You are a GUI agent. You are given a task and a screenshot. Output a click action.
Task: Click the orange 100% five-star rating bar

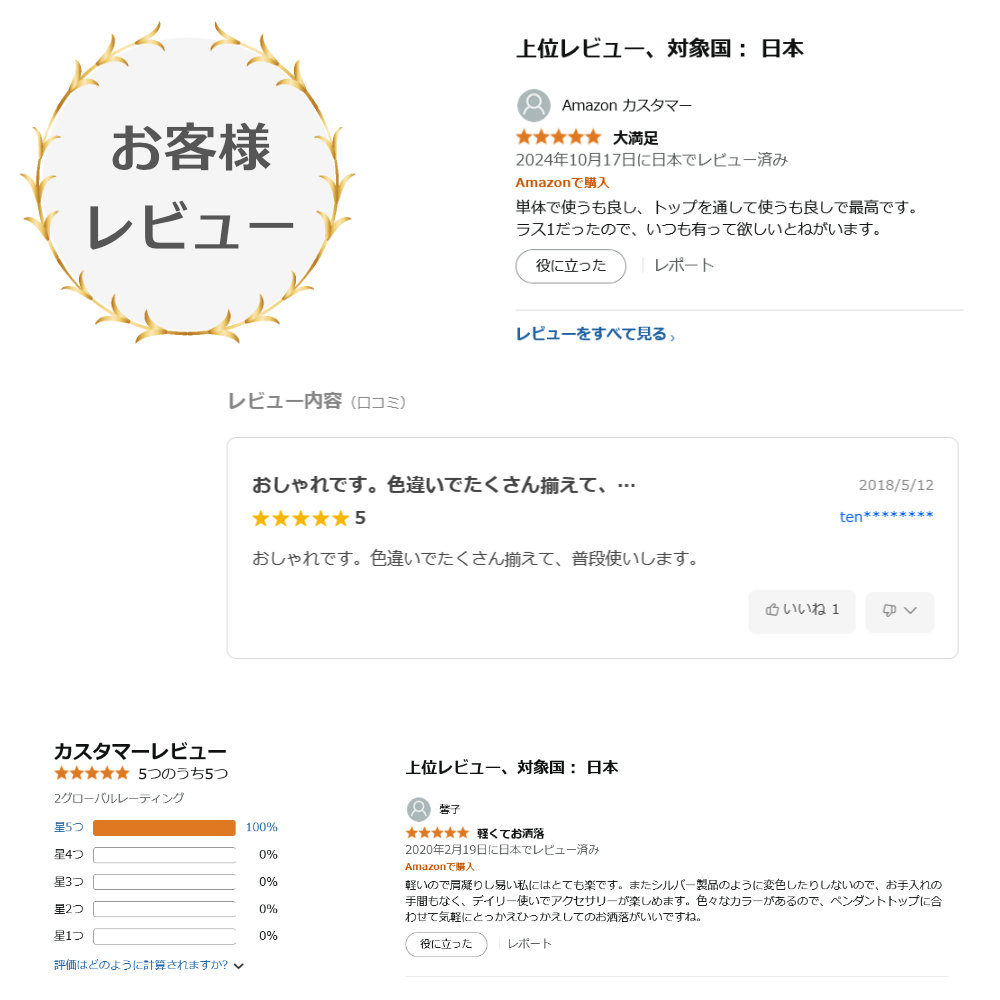164,828
